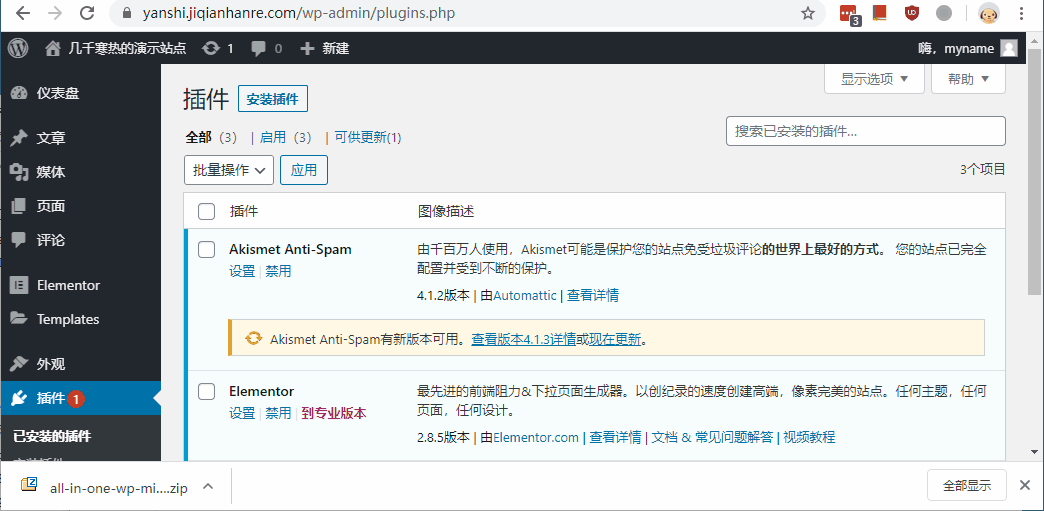Click the WordPress logo in admin bar
This screenshot has height=511, width=1044.
(x=18, y=48)
